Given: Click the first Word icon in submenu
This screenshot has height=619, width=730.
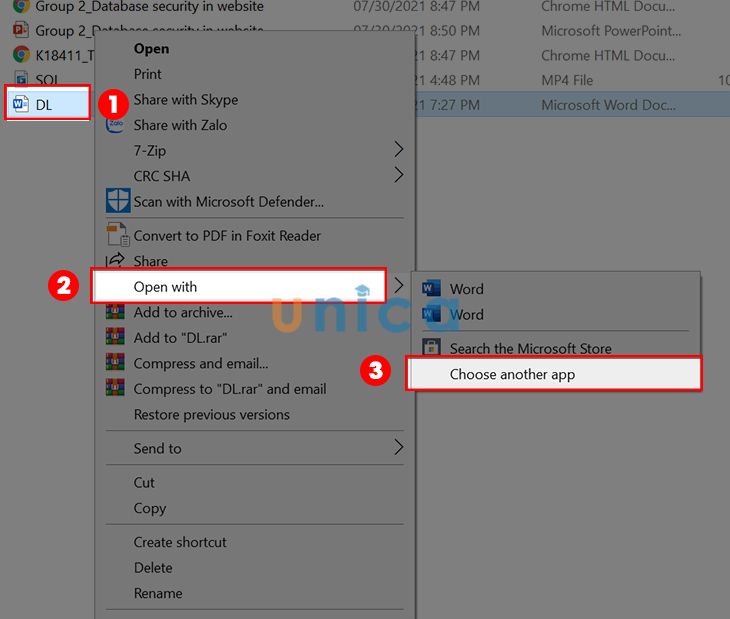Looking at the screenshot, I should tap(431, 288).
